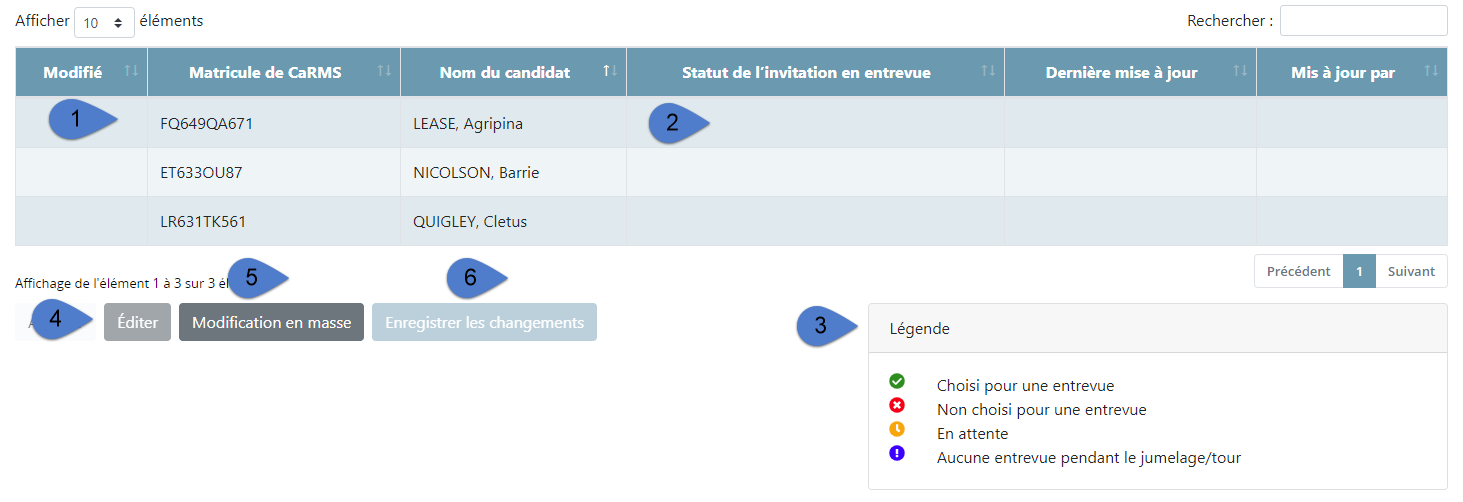Click the Rechercher search field
The image size is (1463, 502).
[1363, 21]
